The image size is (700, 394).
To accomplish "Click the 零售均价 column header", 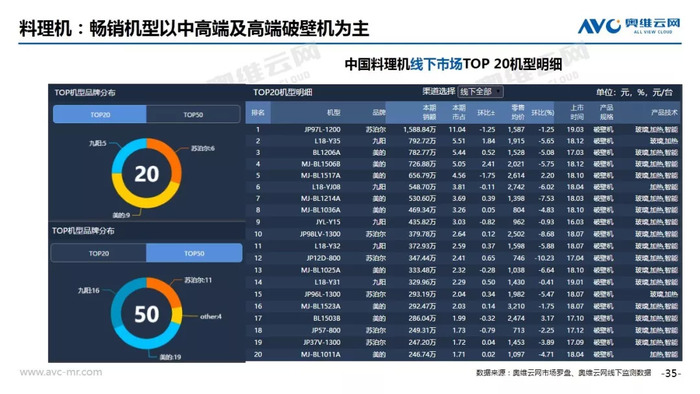I will pyautogui.click(x=517, y=112).
